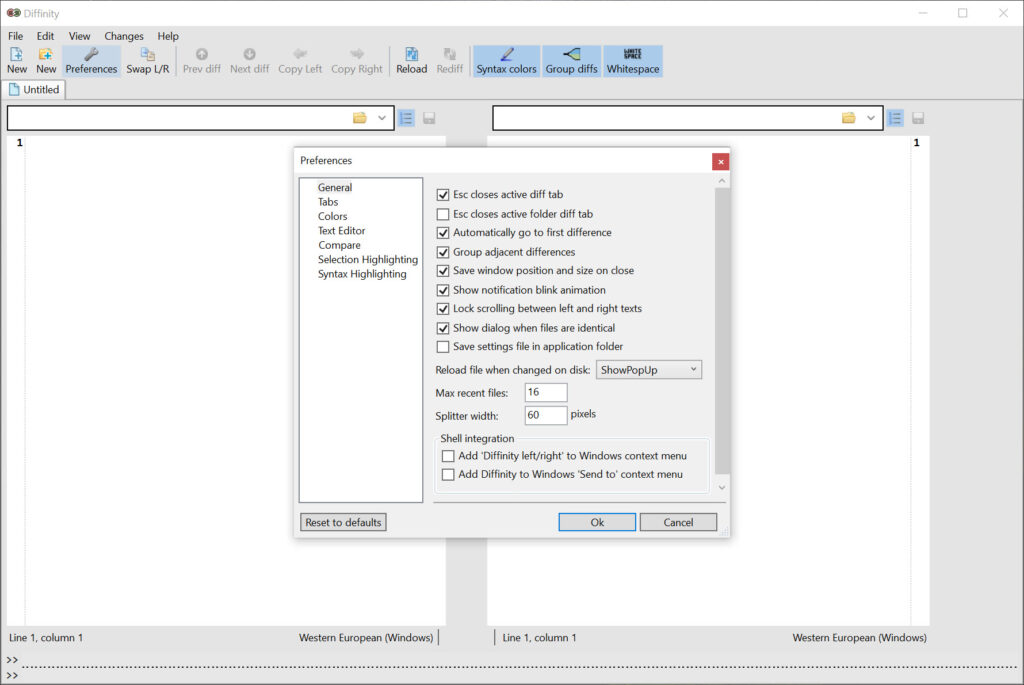Toggle Syntax colors in the toolbar

coord(506,61)
